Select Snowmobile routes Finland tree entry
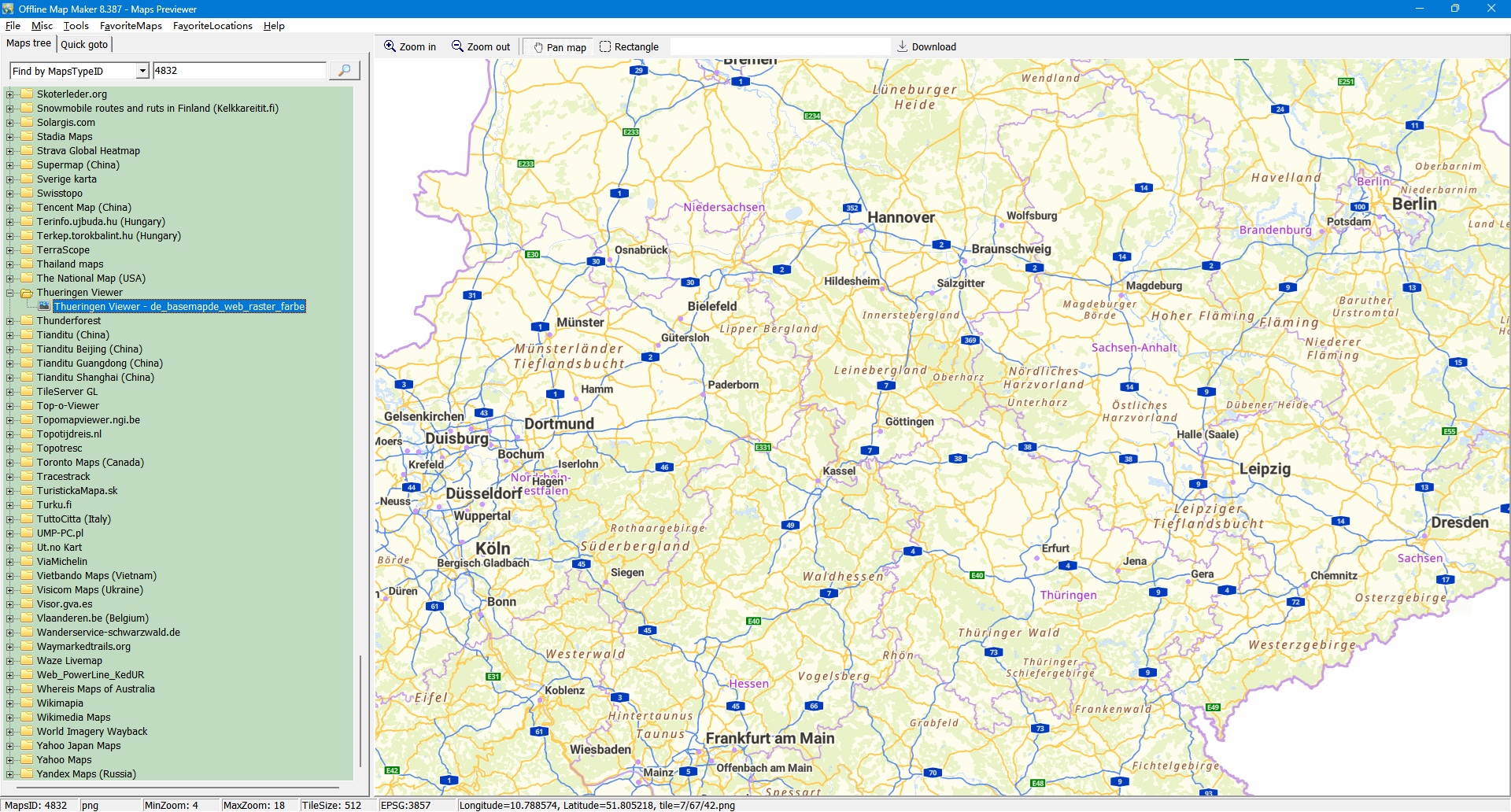 point(157,109)
